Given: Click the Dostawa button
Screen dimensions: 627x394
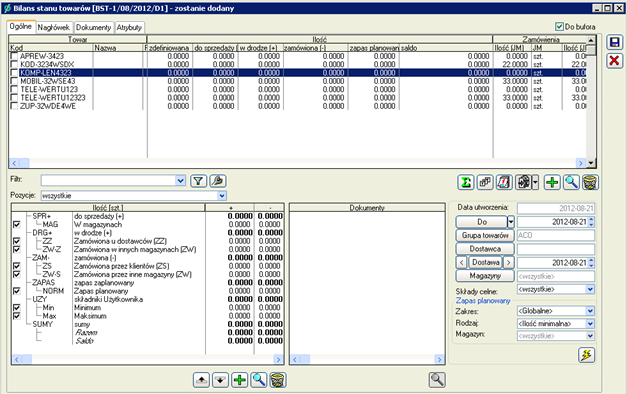Looking at the screenshot, I should 485,262.
